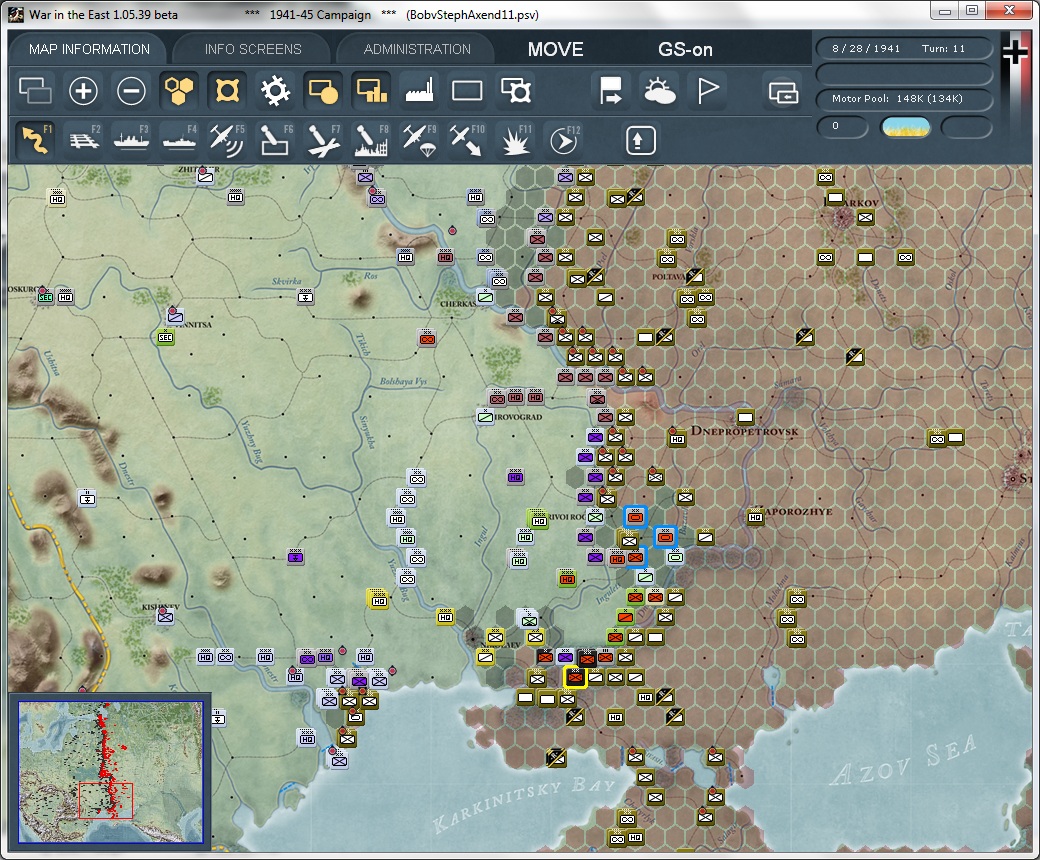Click the F12 end turn icon
The height and width of the screenshot is (860, 1040).
[564, 139]
